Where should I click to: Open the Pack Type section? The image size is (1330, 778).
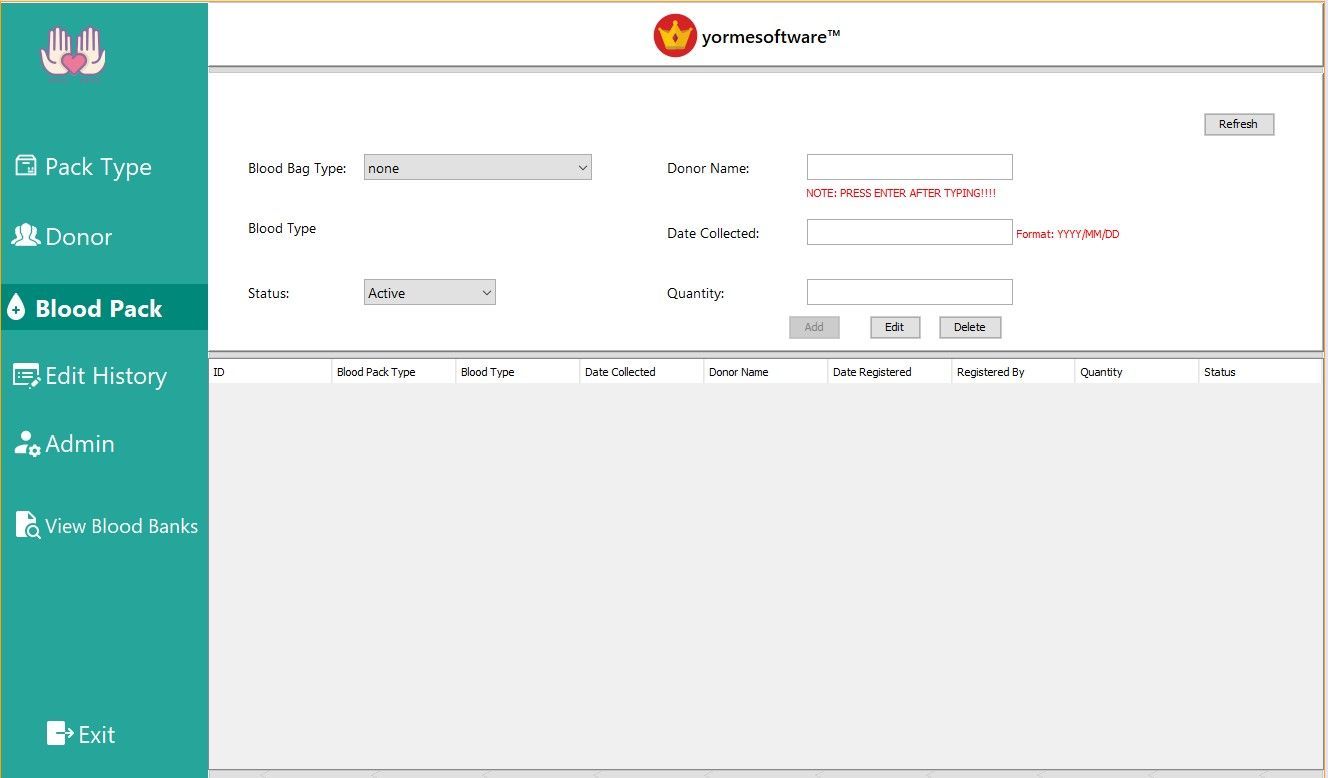[98, 167]
